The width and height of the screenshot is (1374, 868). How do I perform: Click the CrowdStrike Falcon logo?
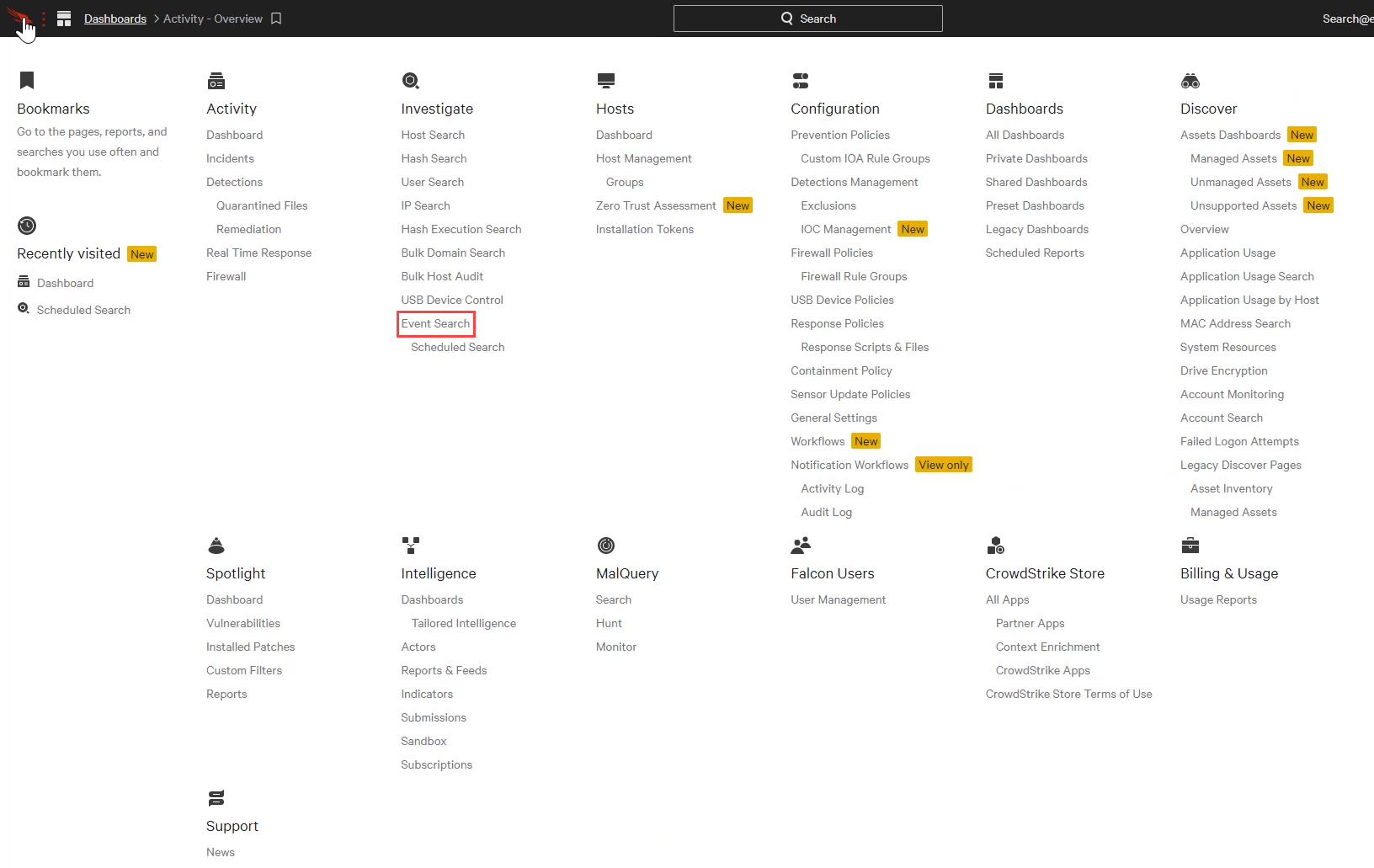click(19, 17)
